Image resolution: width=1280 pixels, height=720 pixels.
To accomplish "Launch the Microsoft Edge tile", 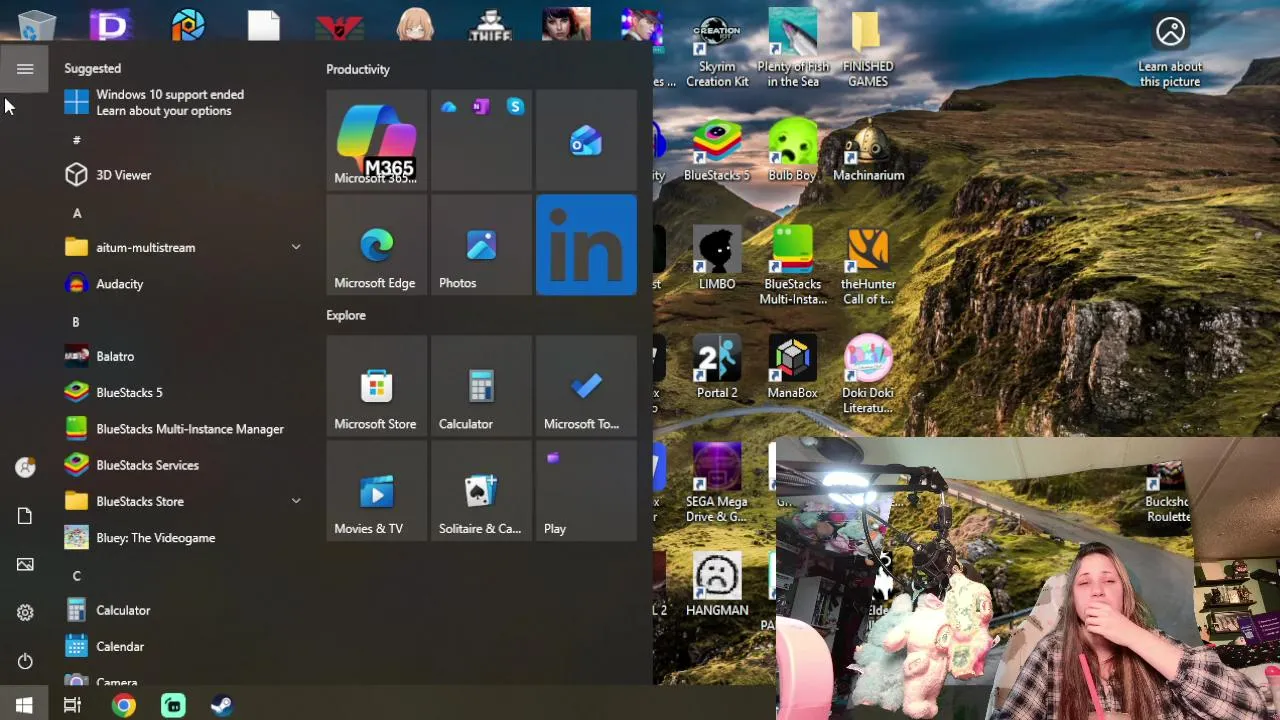I will 376,245.
